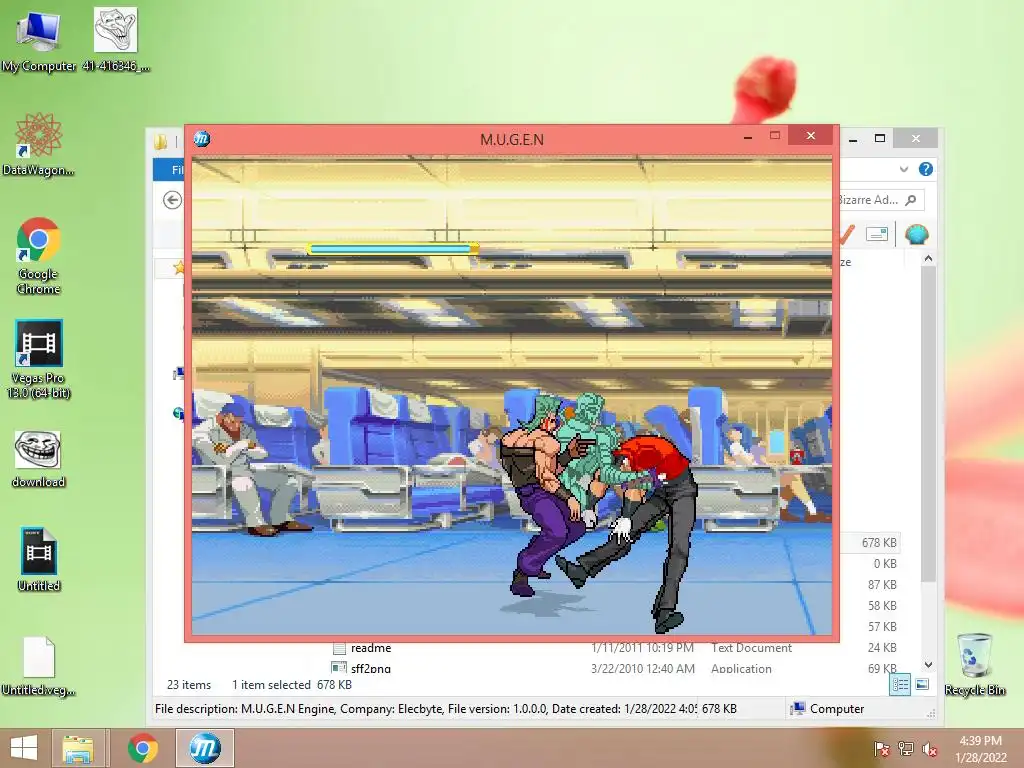Switch Explorer to large thumbnails view
The width and height of the screenshot is (1024, 768).
click(922, 684)
